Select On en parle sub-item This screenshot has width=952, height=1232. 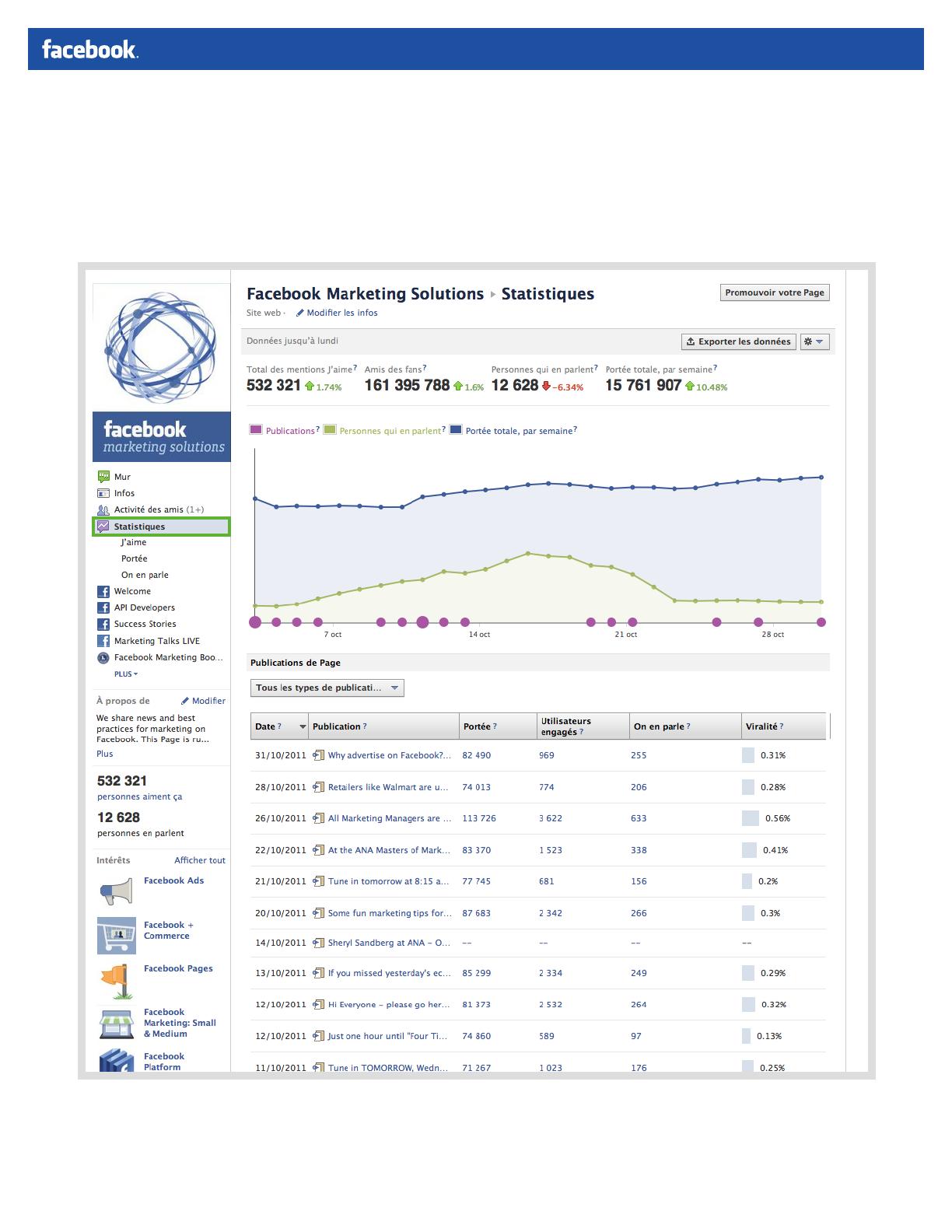(x=145, y=575)
